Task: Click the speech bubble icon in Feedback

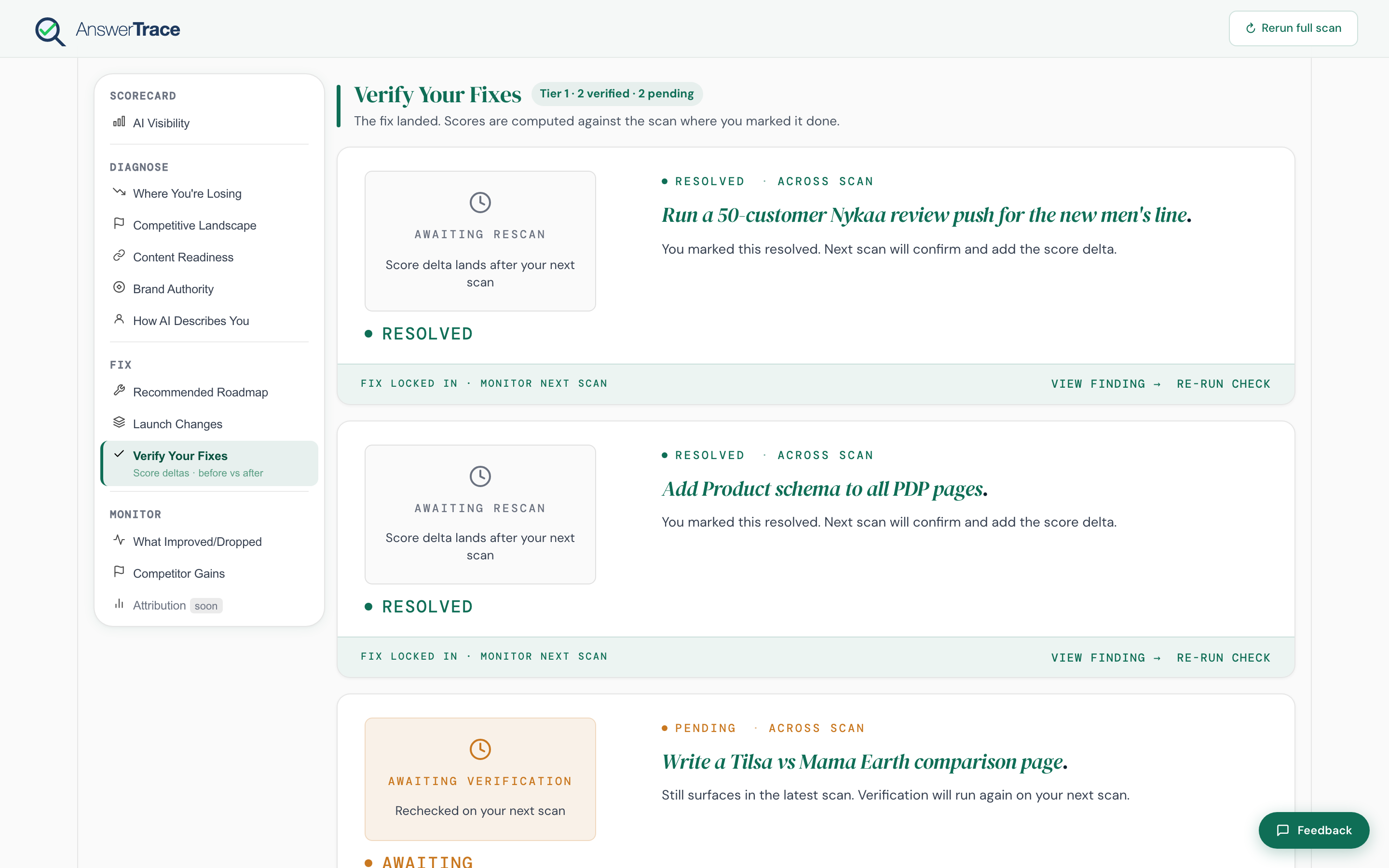Action: coord(1283,830)
